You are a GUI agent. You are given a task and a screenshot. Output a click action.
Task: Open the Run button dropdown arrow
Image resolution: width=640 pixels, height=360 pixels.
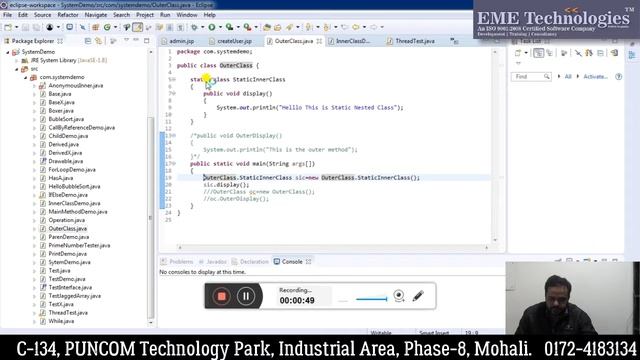(220, 27)
